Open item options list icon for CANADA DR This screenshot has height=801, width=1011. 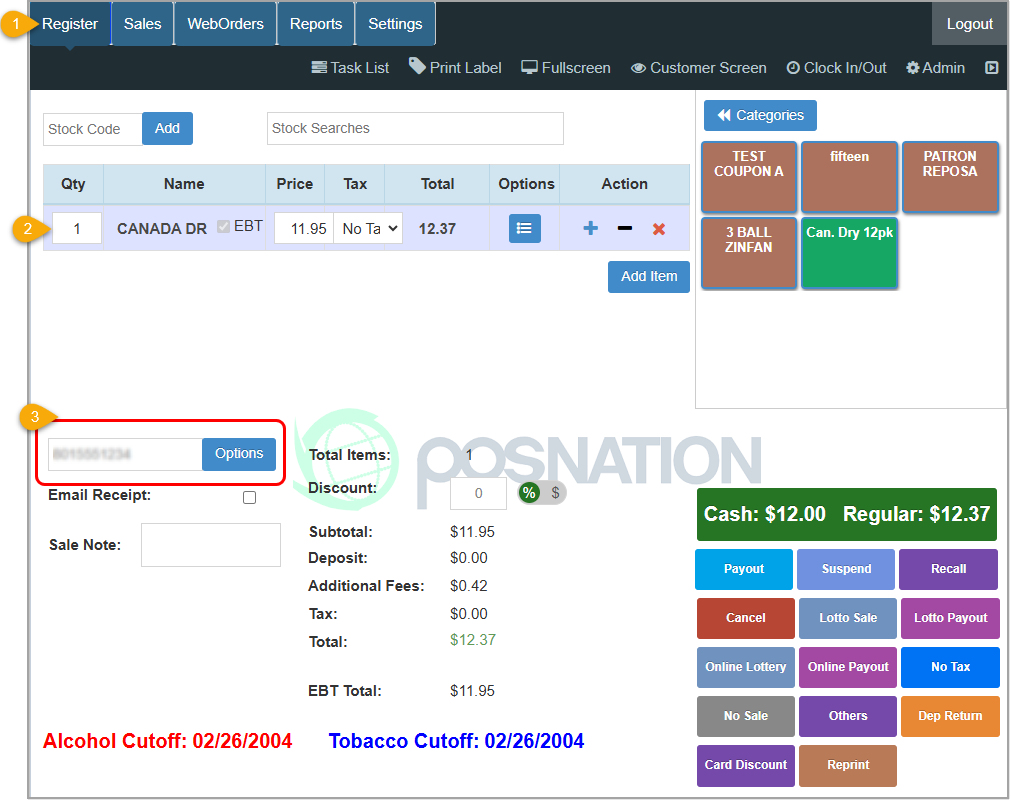(x=524, y=228)
